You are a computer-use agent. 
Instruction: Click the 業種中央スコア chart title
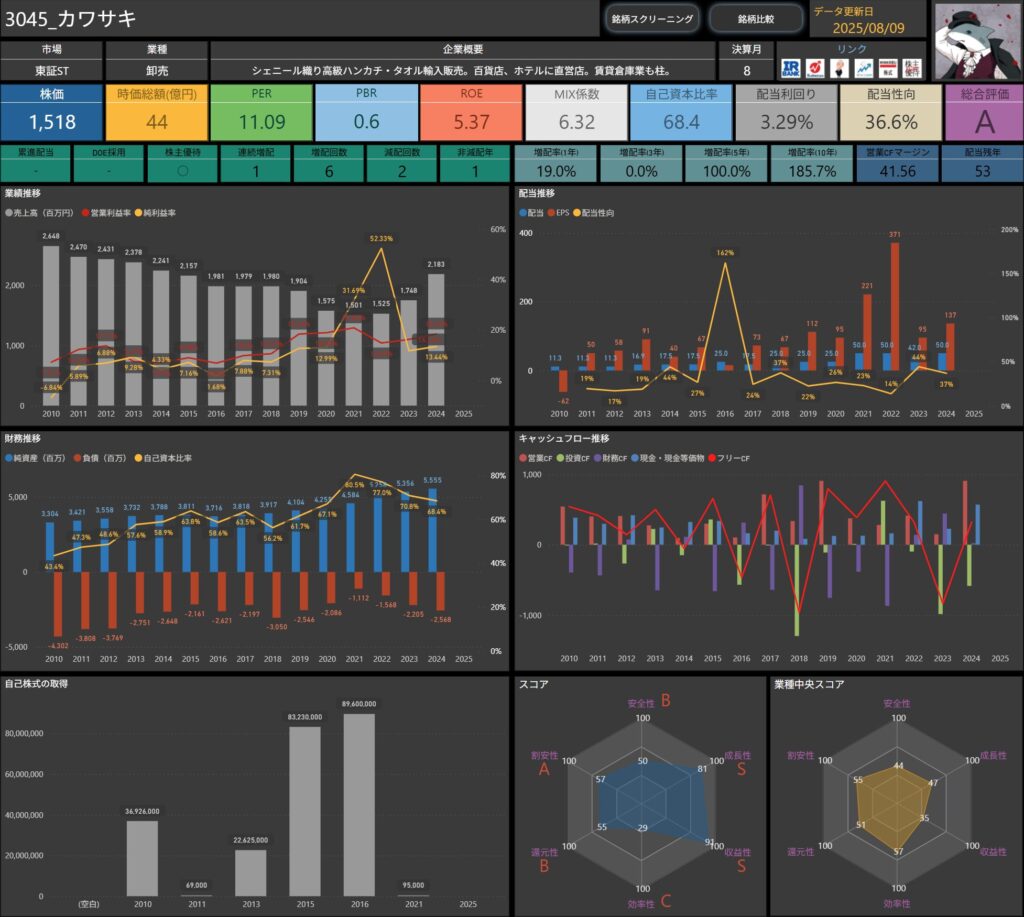coord(809,684)
